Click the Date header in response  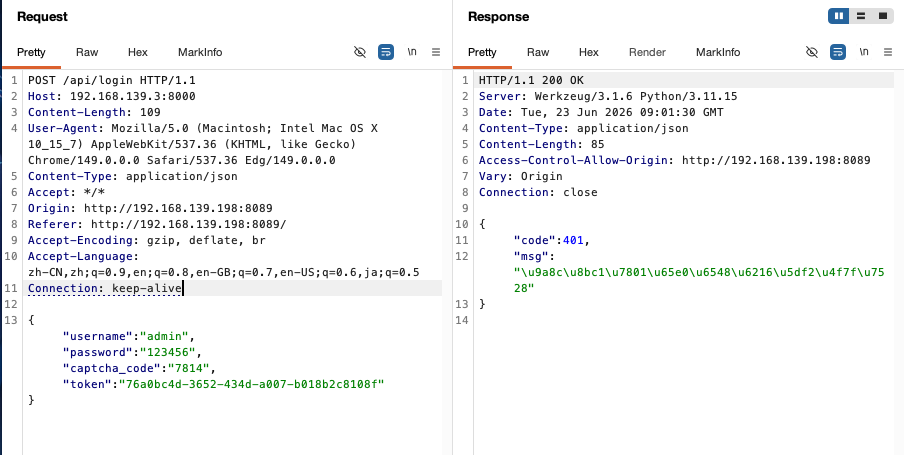[601, 112]
